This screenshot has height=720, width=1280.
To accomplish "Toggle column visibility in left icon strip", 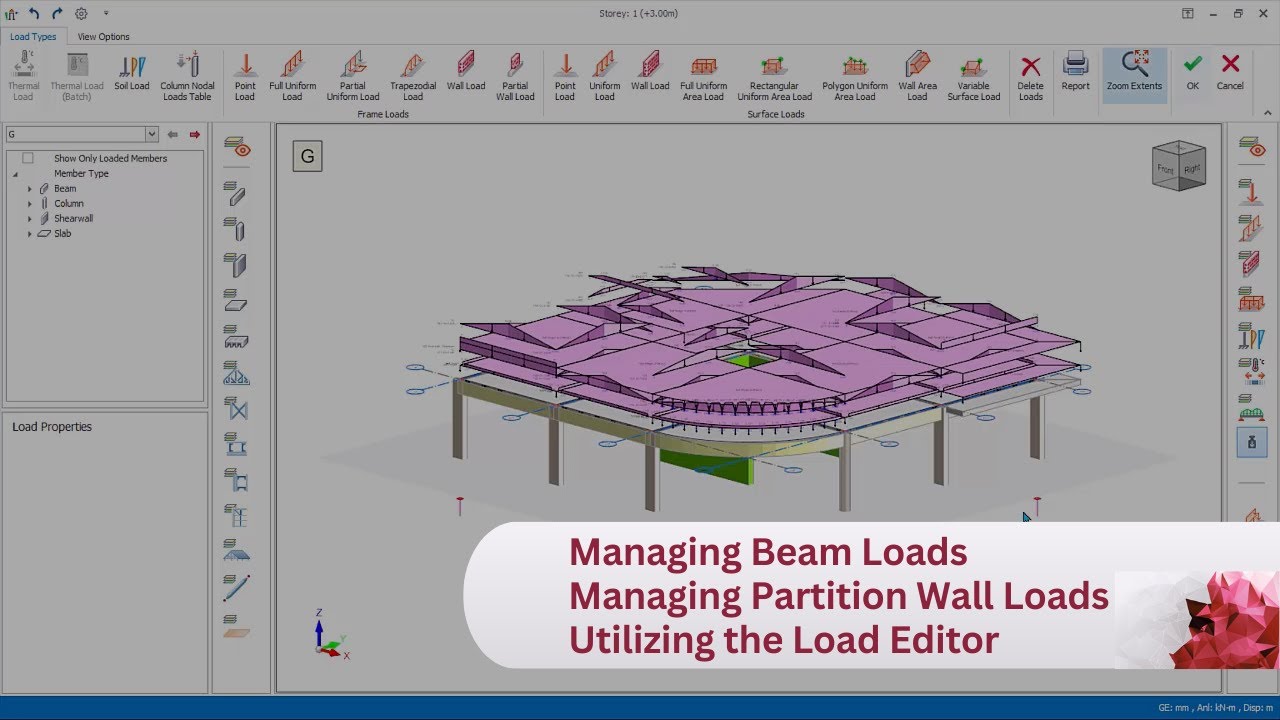I will [x=236, y=229].
